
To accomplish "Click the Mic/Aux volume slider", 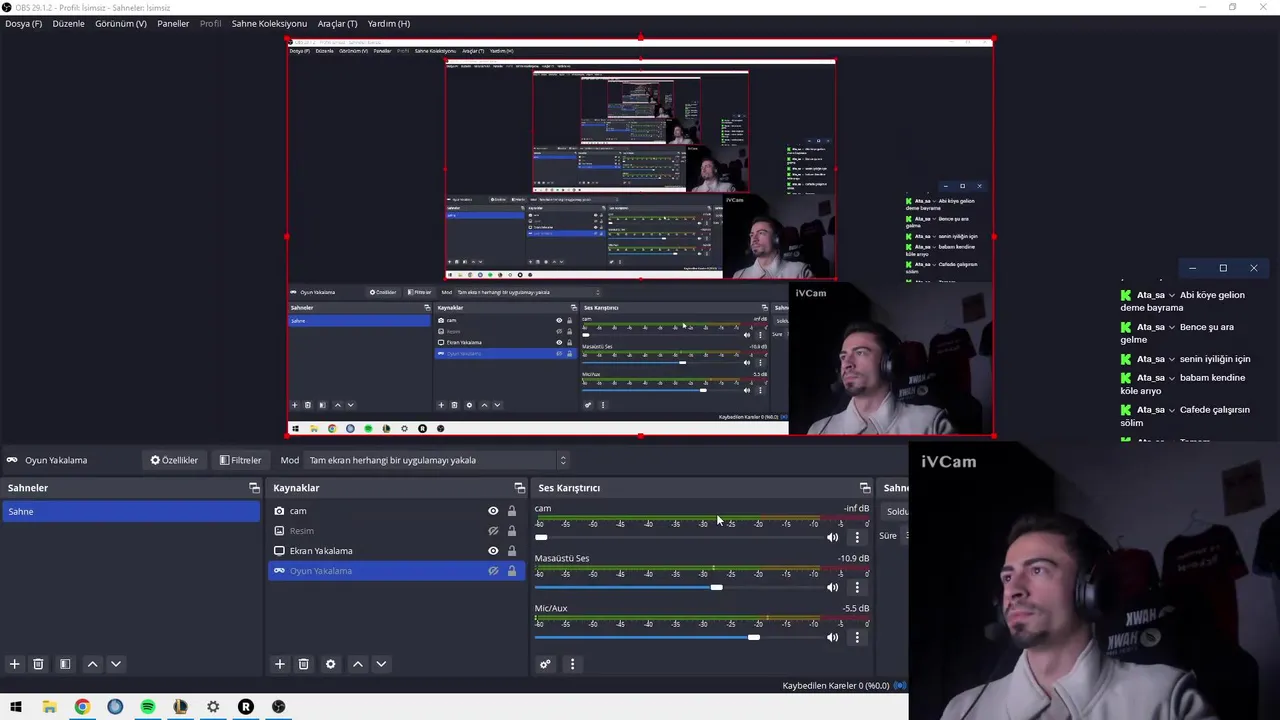I will pyautogui.click(x=677, y=637).
